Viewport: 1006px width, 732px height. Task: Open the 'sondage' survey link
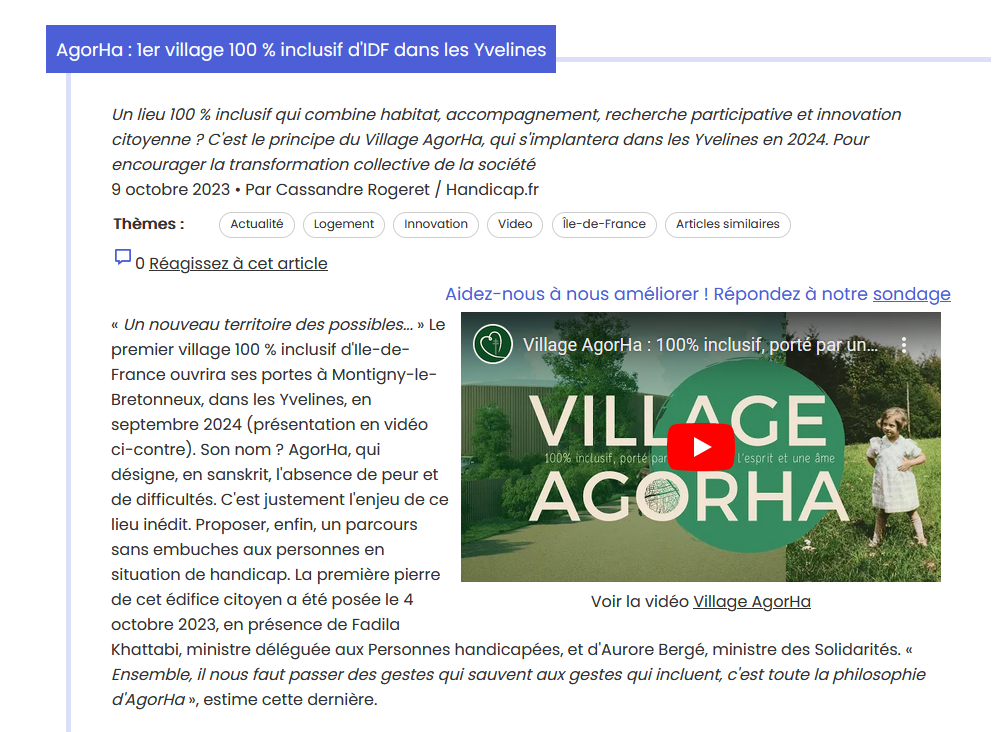coord(911,294)
